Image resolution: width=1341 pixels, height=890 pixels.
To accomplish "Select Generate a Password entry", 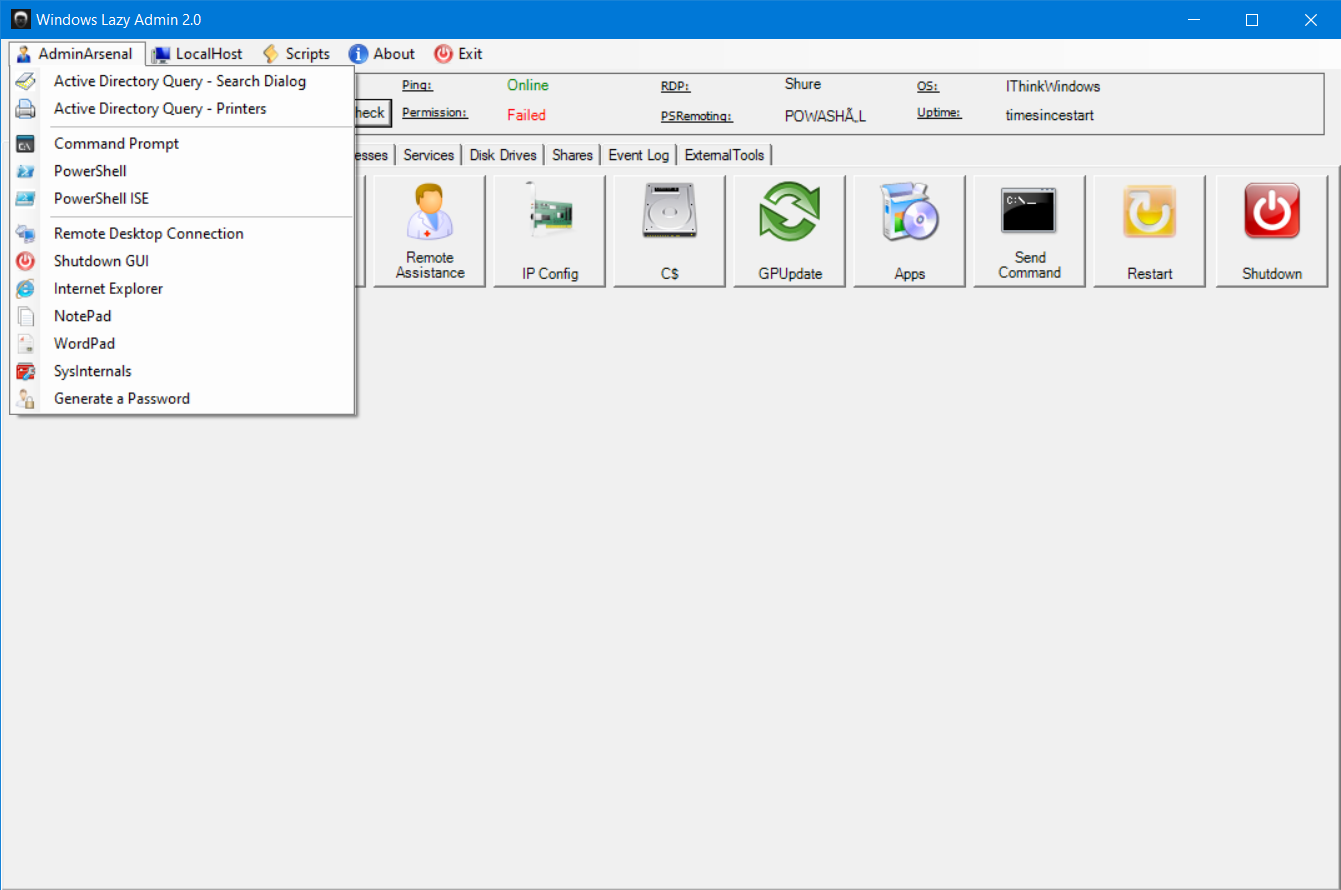I will [x=182, y=399].
